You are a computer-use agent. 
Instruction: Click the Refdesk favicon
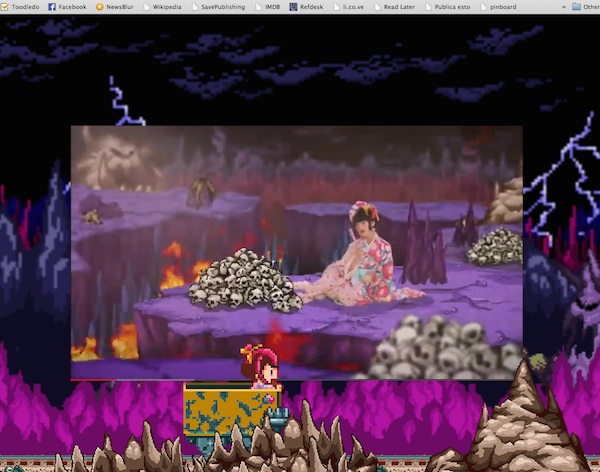tap(293, 7)
